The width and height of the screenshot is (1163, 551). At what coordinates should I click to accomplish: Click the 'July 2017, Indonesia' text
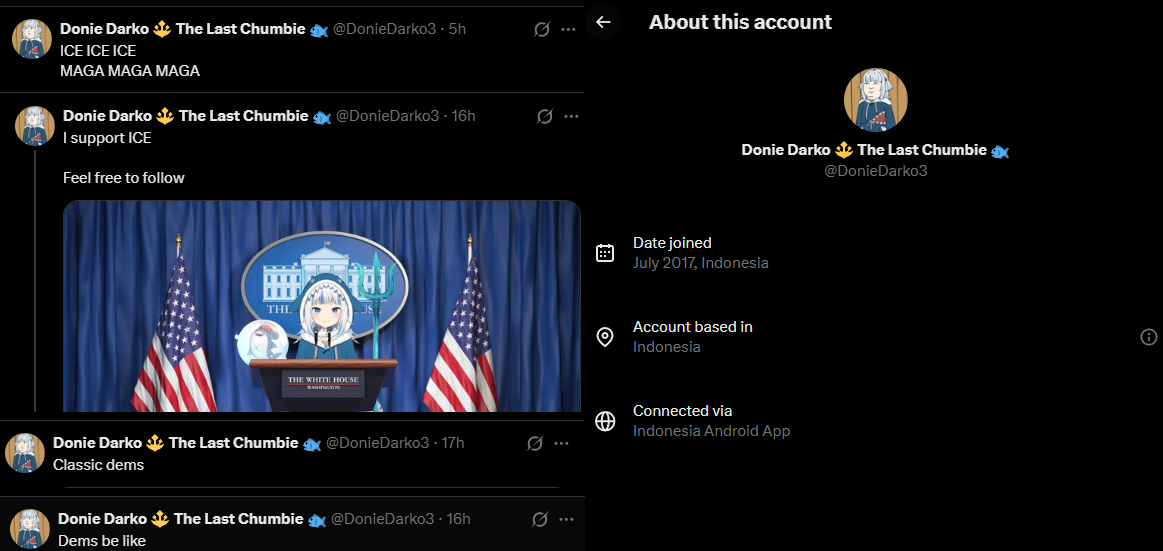click(x=701, y=263)
